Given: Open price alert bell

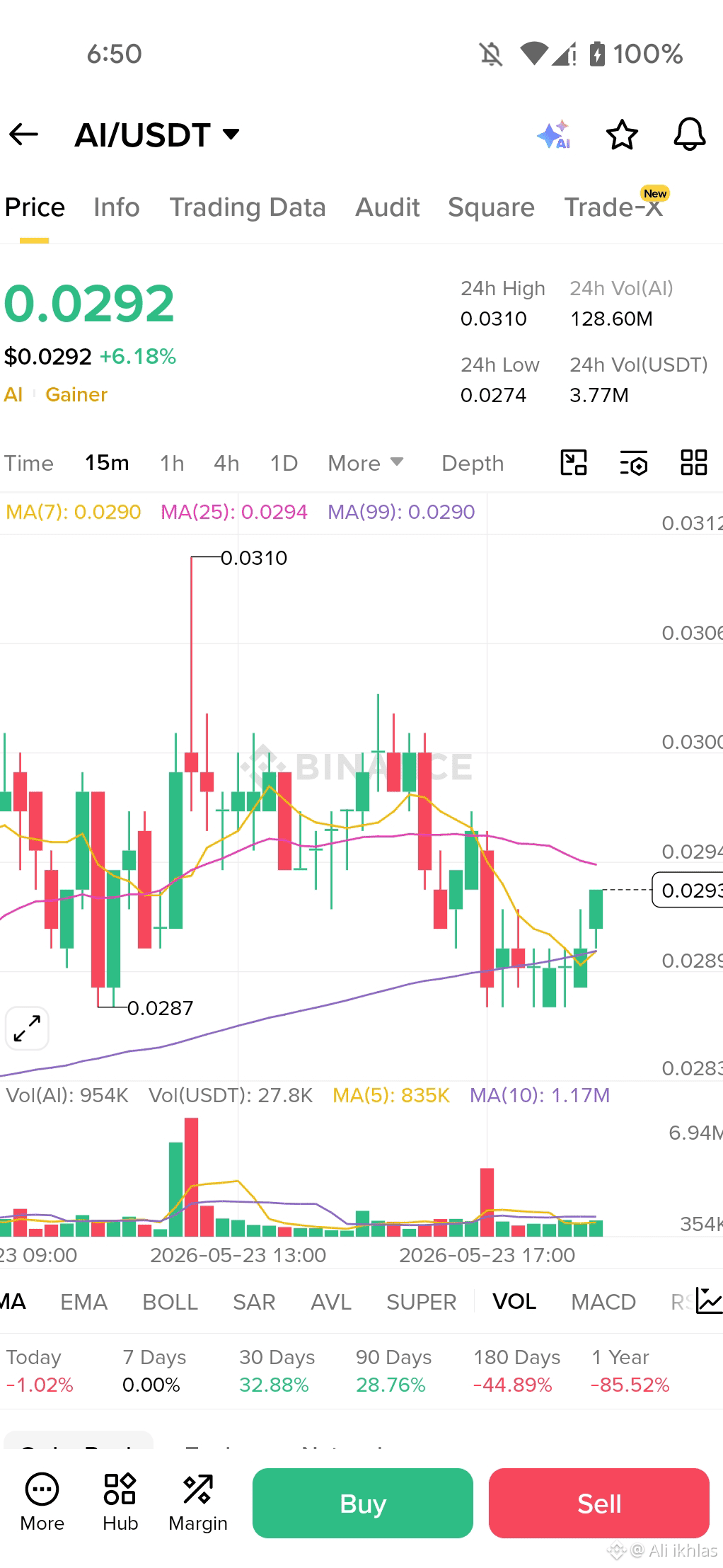Looking at the screenshot, I should click(x=689, y=135).
